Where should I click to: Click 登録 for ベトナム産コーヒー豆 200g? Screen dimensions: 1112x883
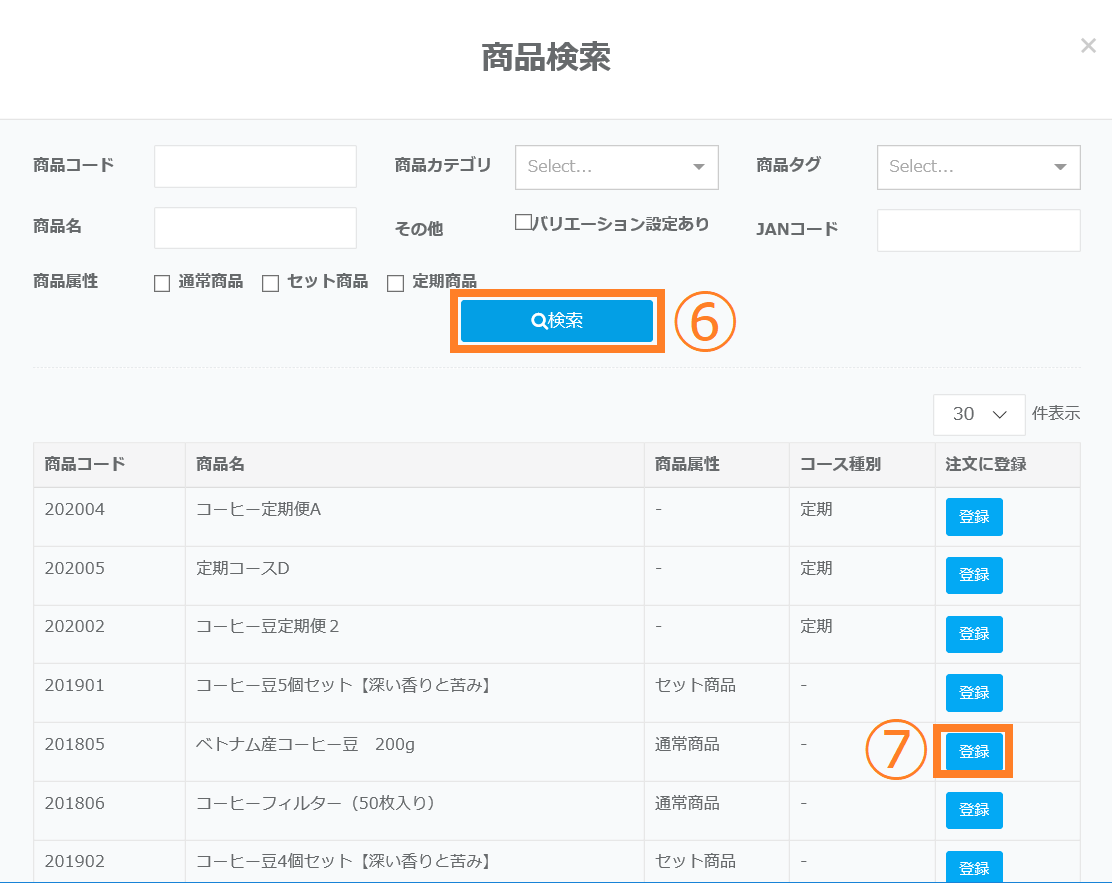pos(974,752)
